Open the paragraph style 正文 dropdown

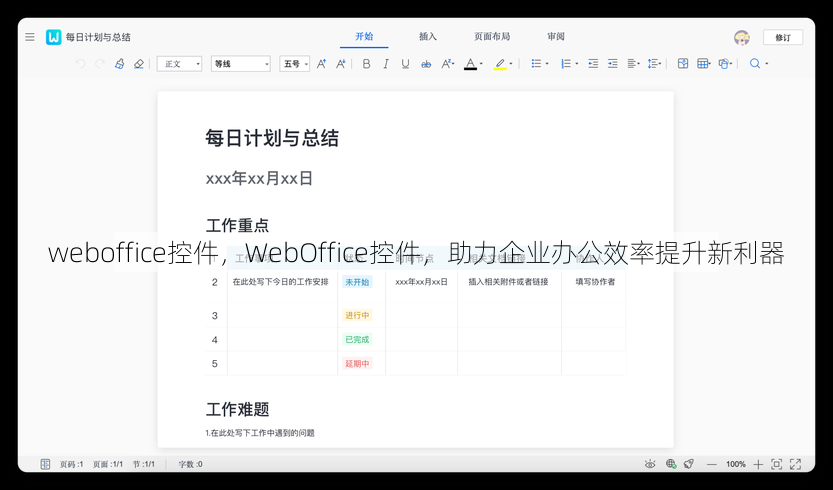180,64
